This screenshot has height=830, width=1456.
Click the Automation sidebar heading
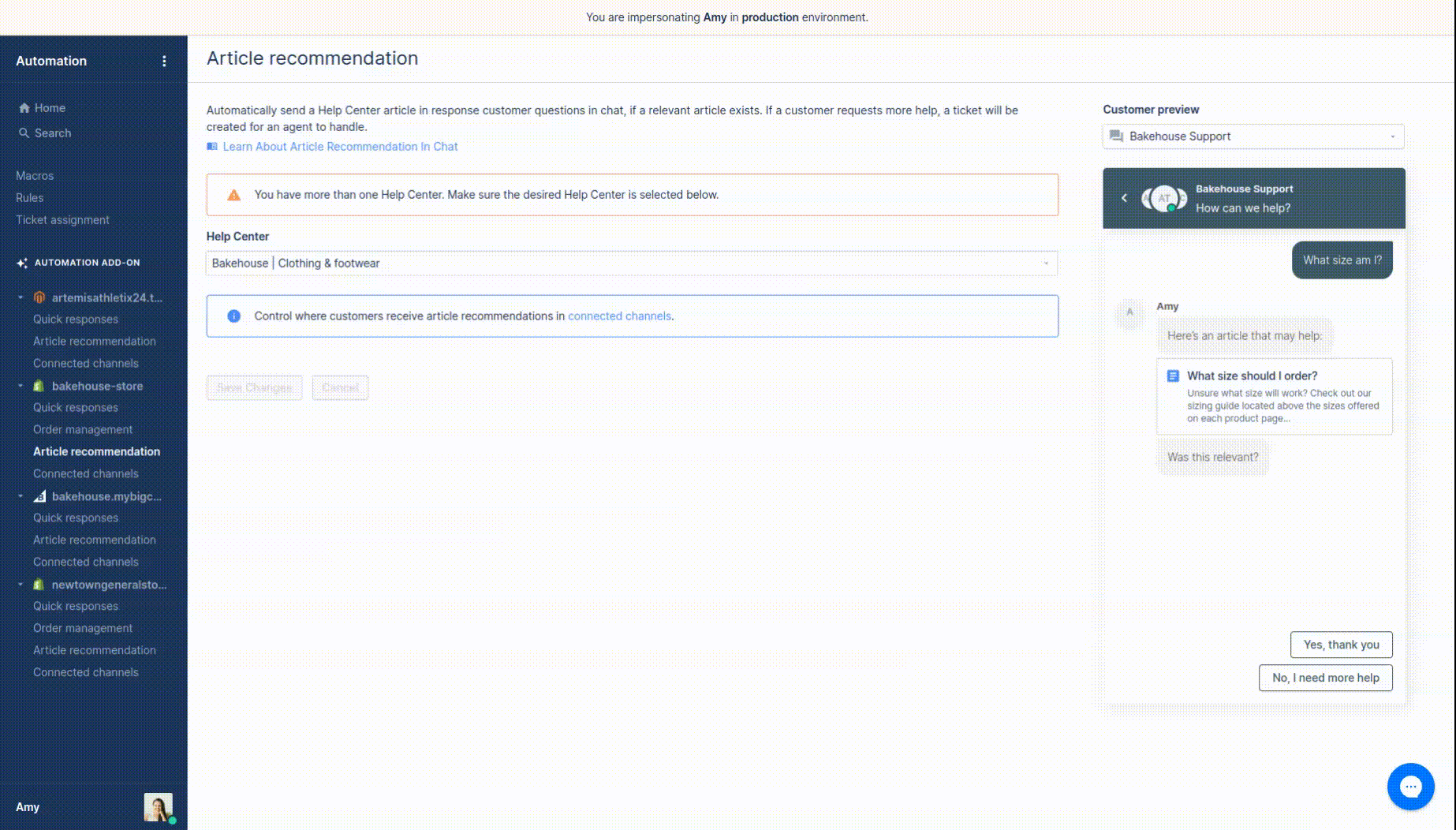[x=51, y=61]
